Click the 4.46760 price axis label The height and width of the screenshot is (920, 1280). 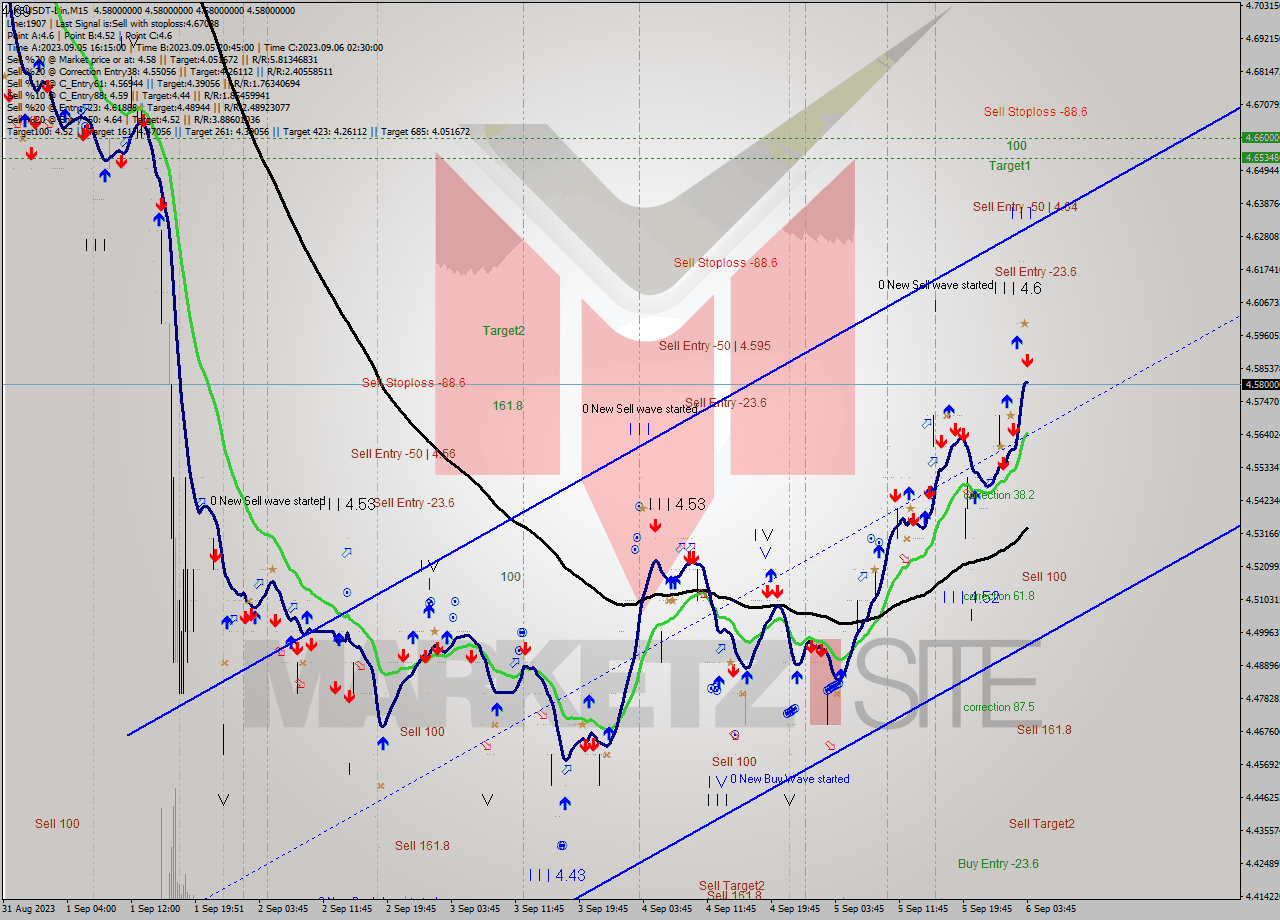pos(1261,731)
